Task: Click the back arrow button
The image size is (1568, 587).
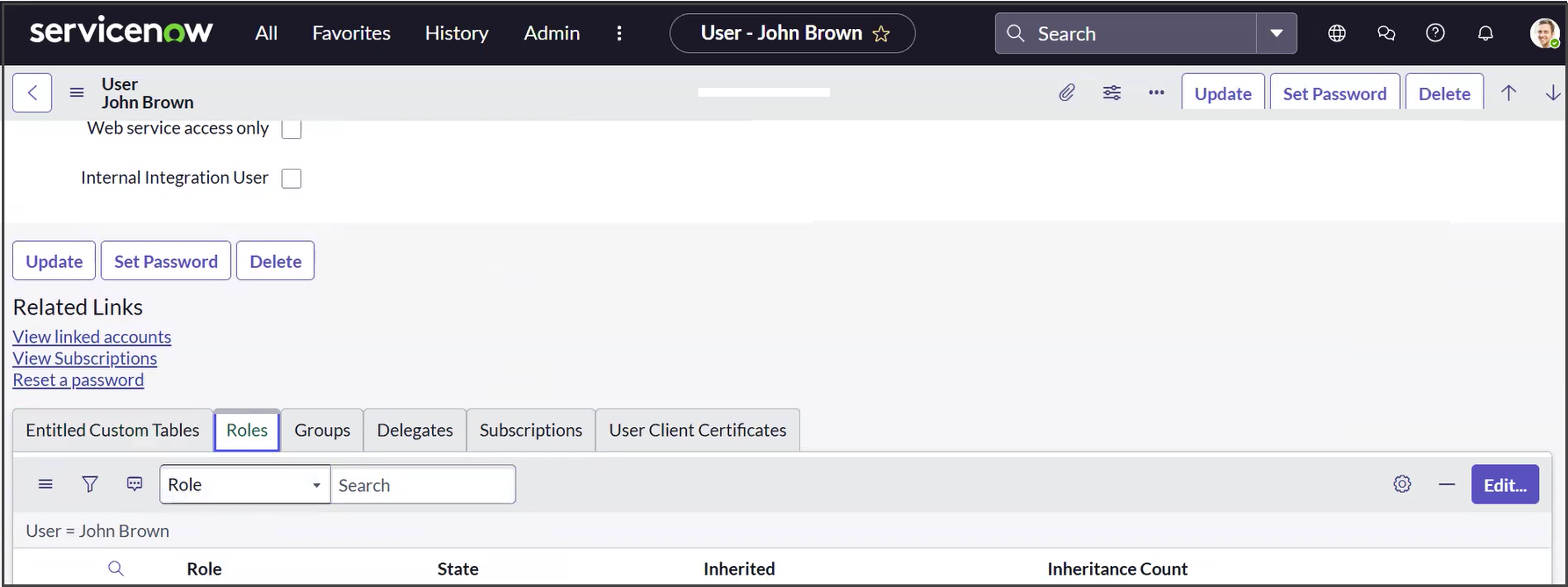Action: click(x=33, y=93)
